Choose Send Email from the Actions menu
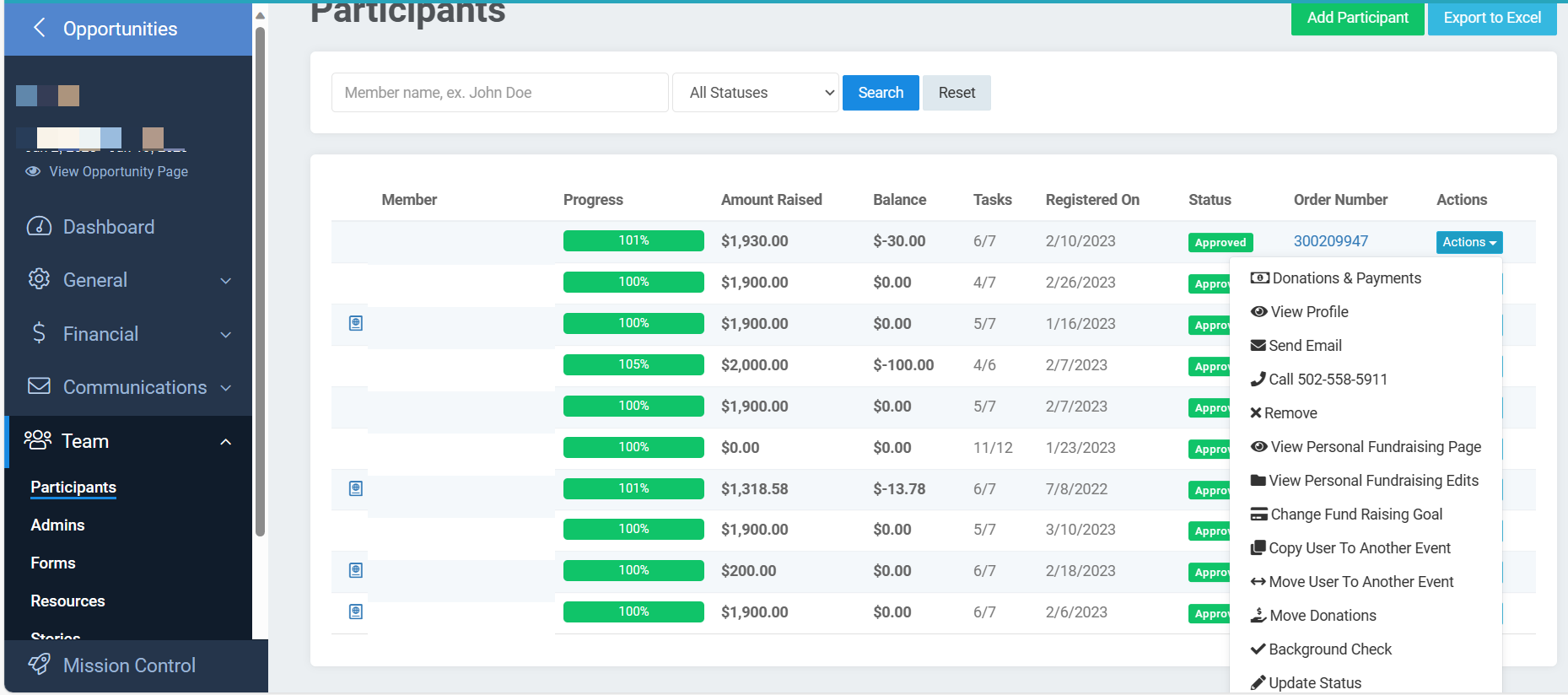This screenshot has height=695, width=1568. pos(1296,346)
